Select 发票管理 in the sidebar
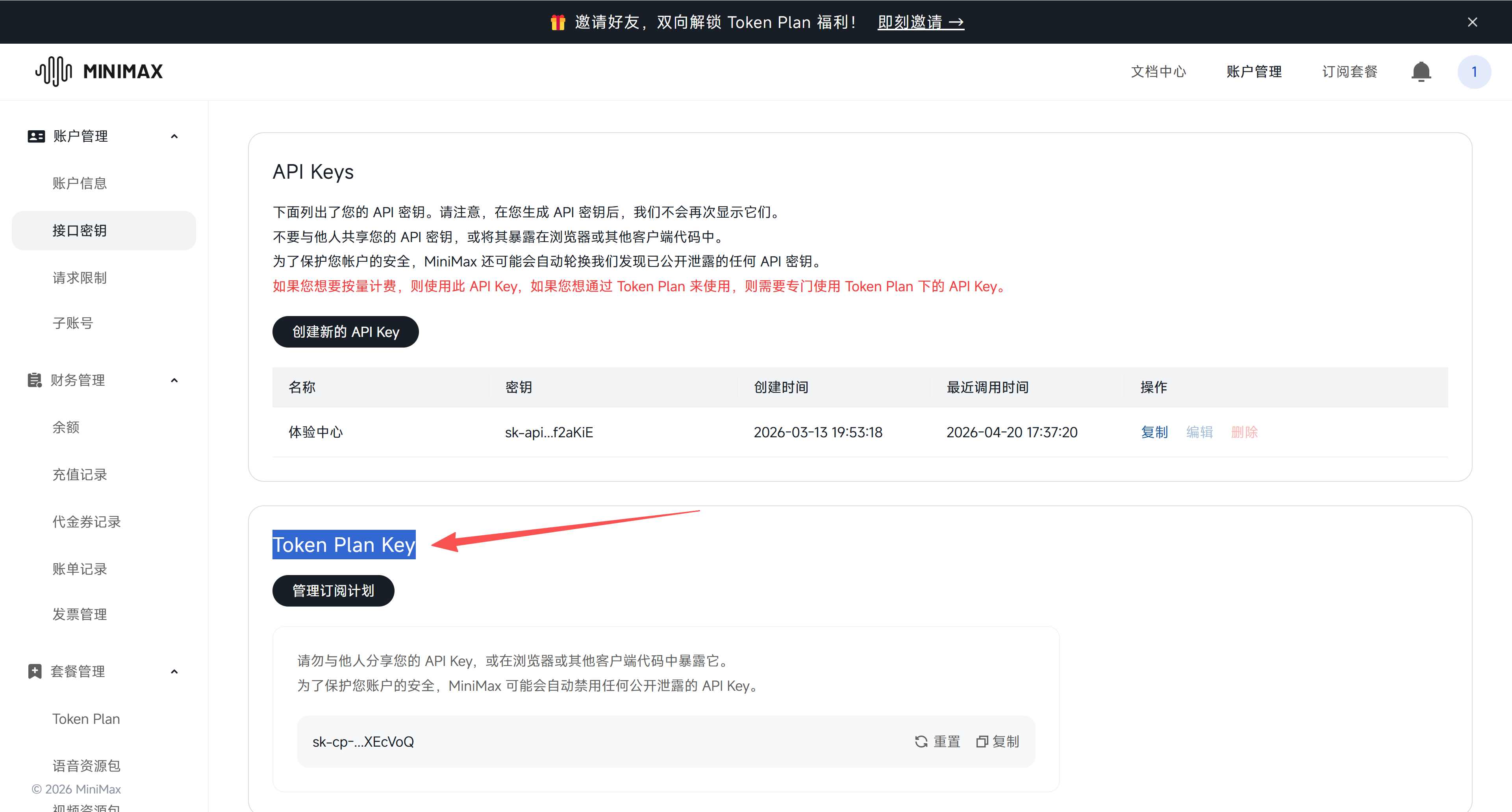Screen dimensions: 1512x812 pos(79,614)
